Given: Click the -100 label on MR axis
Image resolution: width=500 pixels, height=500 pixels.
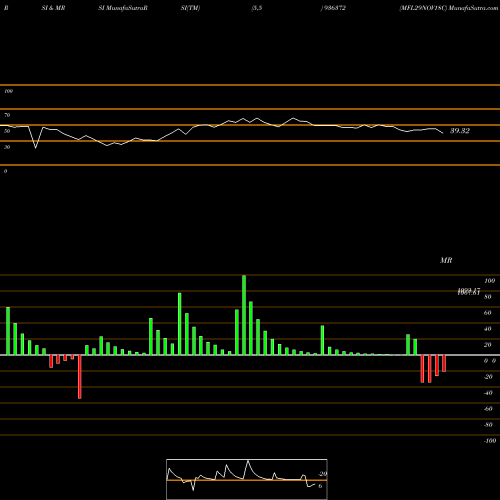Looking at the screenshot, I should tap(490, 441).
